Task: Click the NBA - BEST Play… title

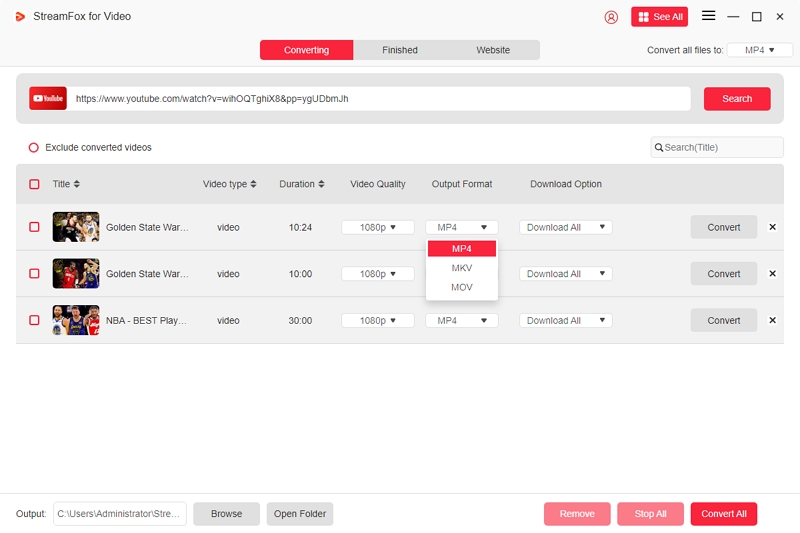Action: pyautogui.click(x=146, y=320)
